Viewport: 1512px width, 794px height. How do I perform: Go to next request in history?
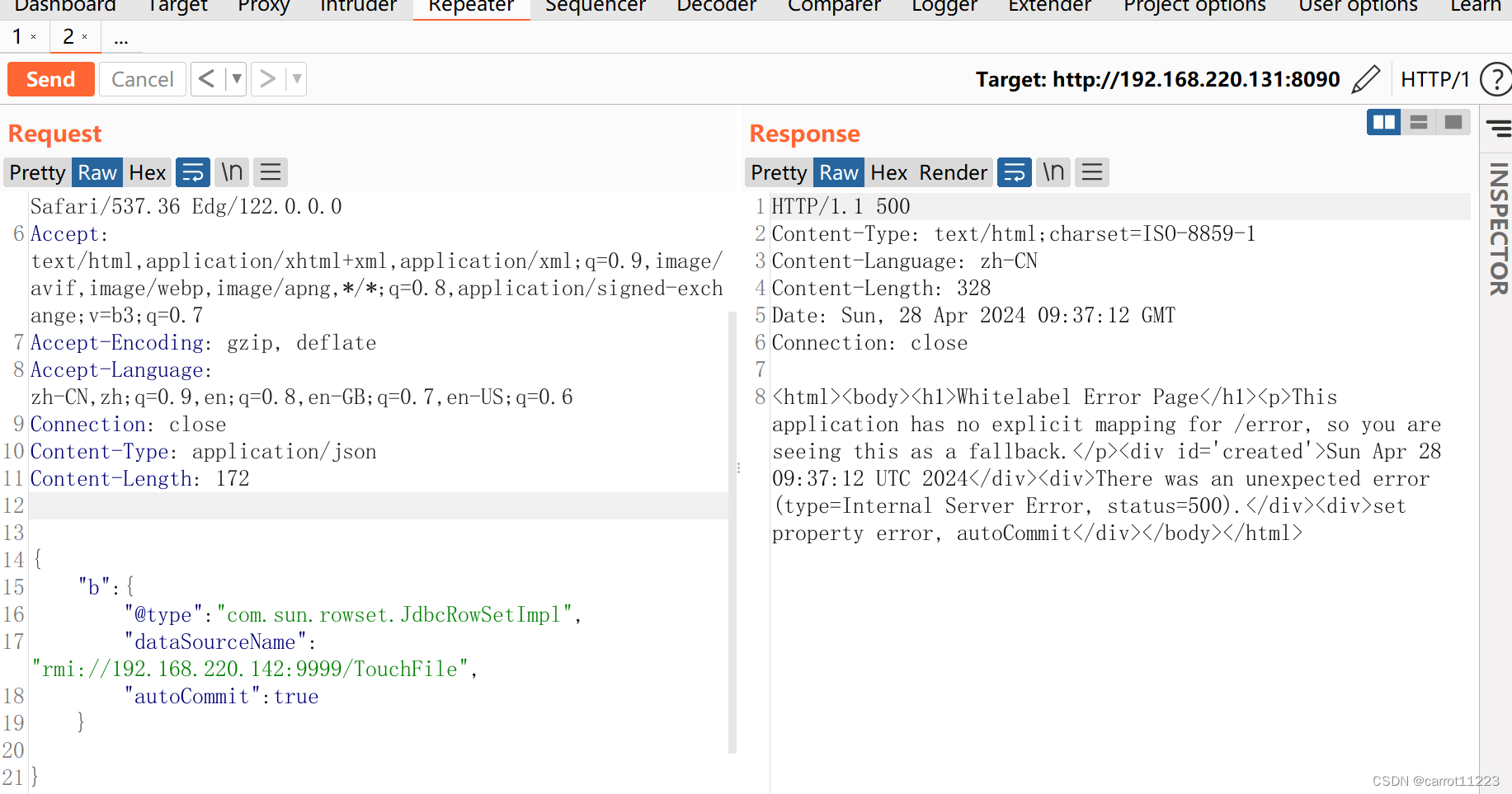pos(267,79)
